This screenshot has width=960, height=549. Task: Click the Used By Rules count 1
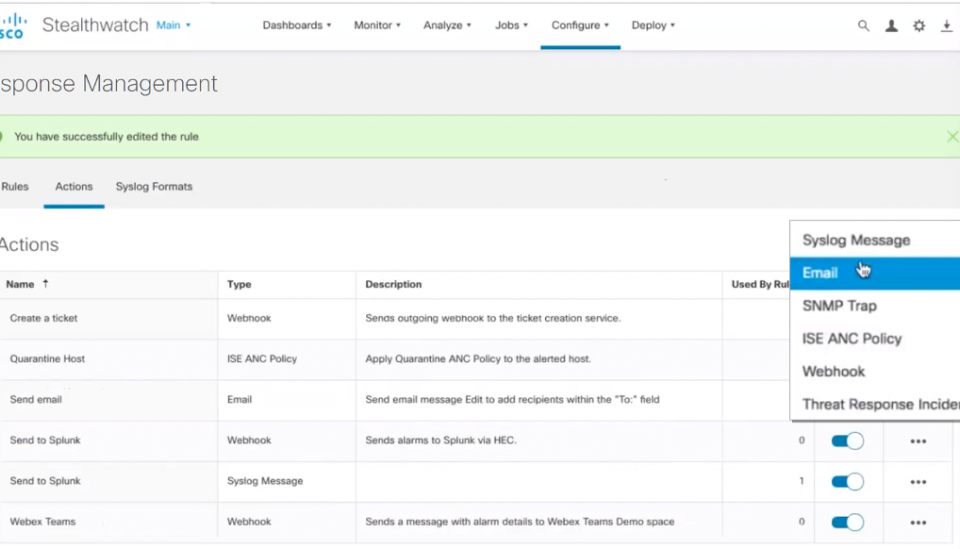point(801,481)
